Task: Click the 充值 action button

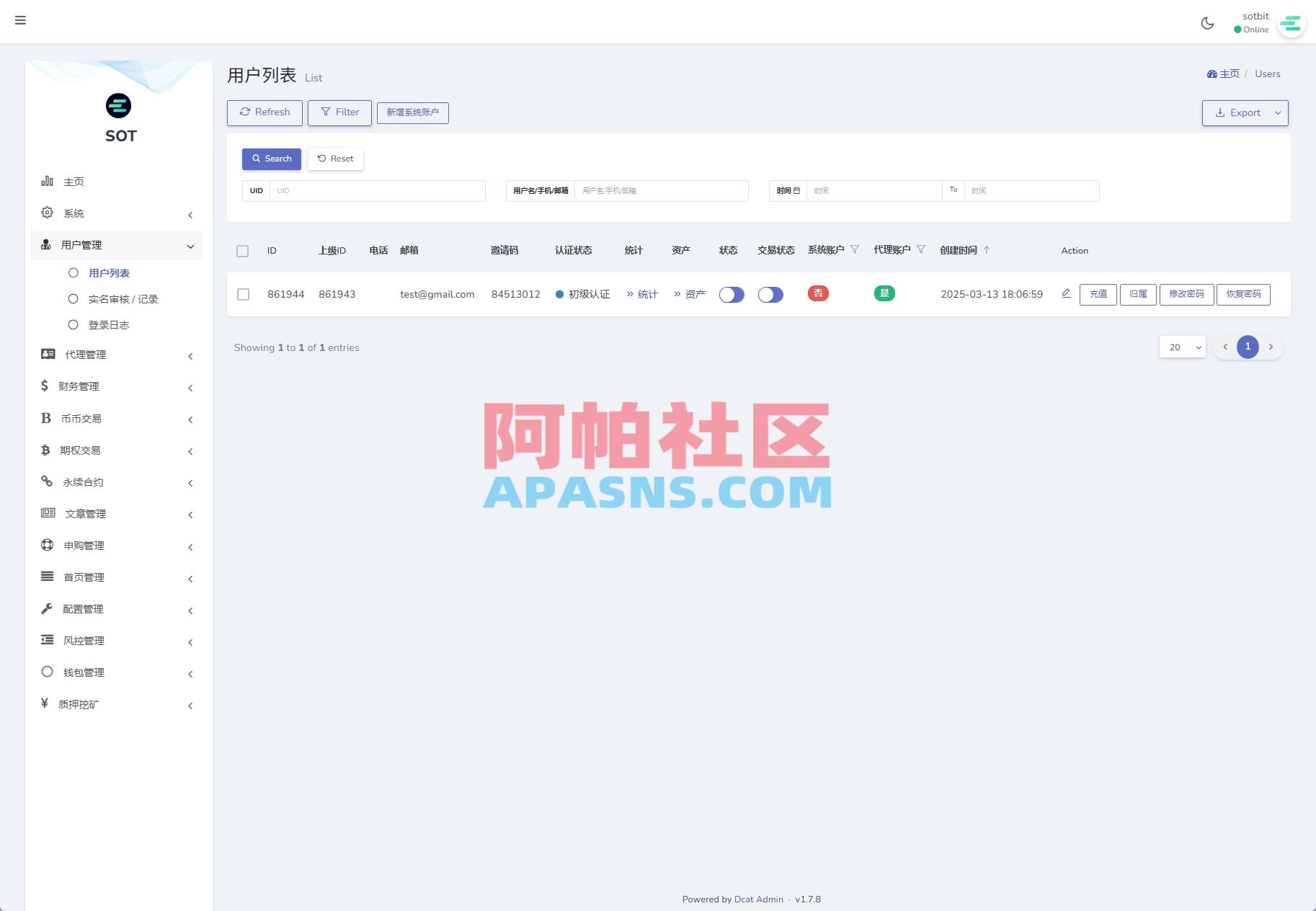Action: [x=1098, y=294]
